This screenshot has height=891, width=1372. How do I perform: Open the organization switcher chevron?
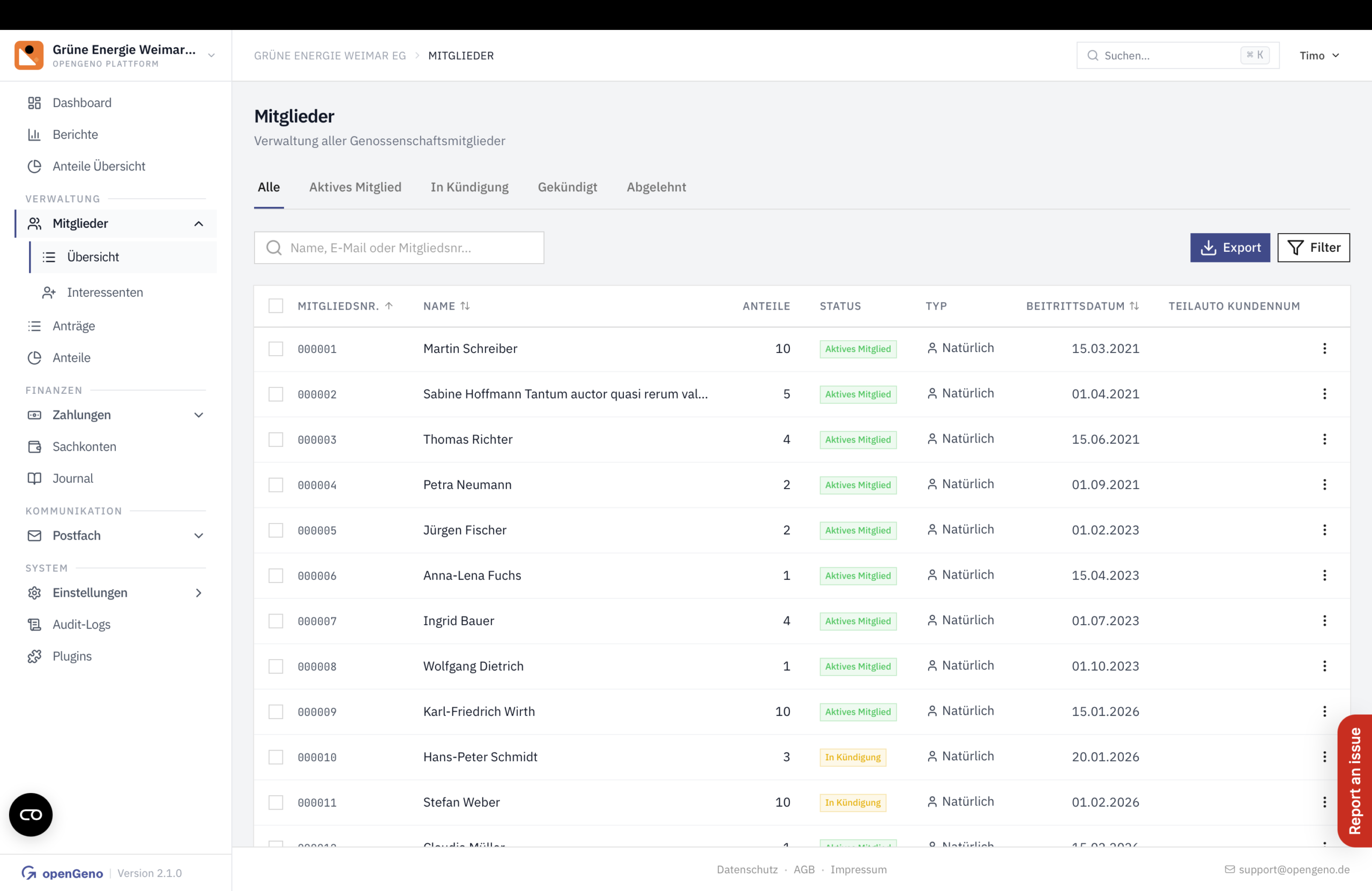(x=212, y=55)
